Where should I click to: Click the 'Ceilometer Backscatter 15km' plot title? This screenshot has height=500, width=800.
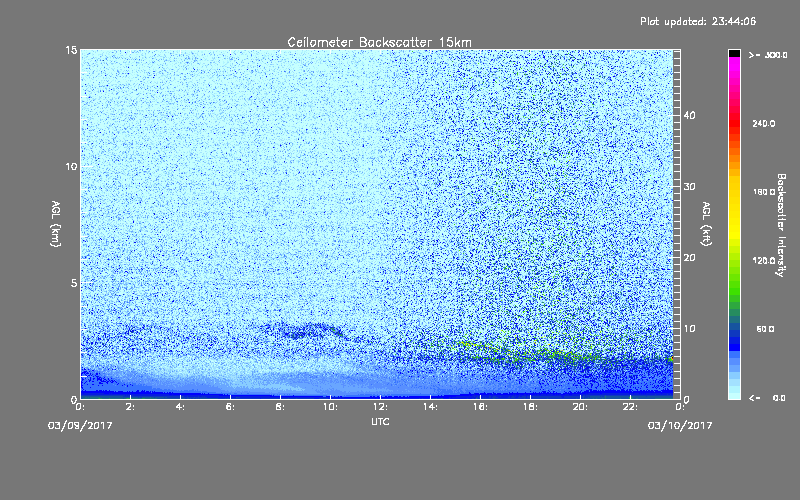coord(379,42)
